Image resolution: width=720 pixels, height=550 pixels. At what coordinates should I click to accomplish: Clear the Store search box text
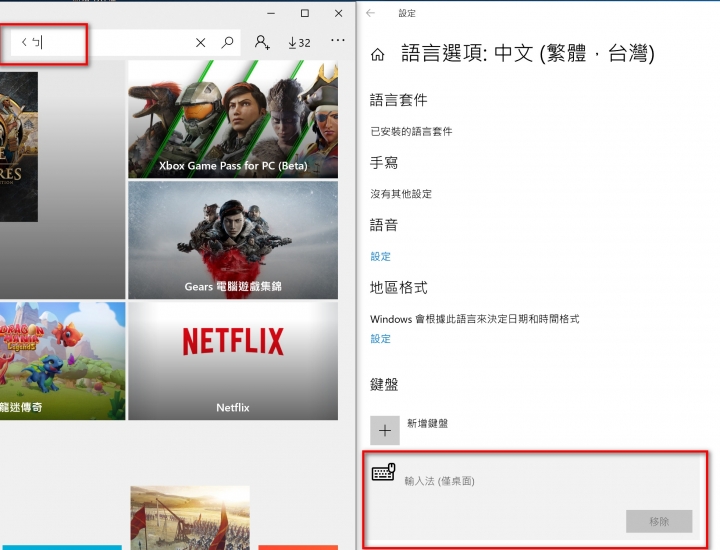(200, 43)
